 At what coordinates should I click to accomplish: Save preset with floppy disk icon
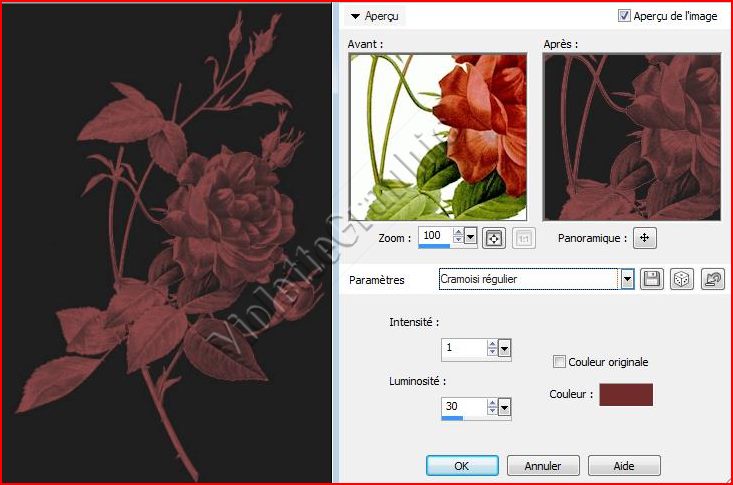pos(651,279)
